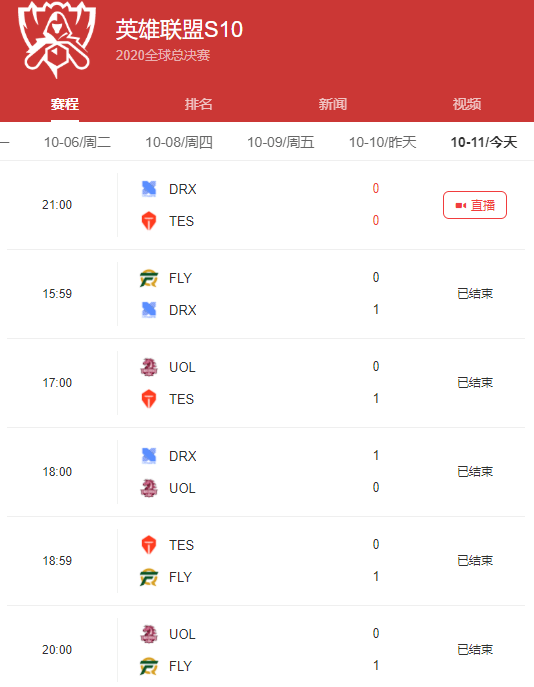Go to the 视频 videos tab
Viewport: 534px width, 687px height.
pyautogui.click(x=467, y=104)
